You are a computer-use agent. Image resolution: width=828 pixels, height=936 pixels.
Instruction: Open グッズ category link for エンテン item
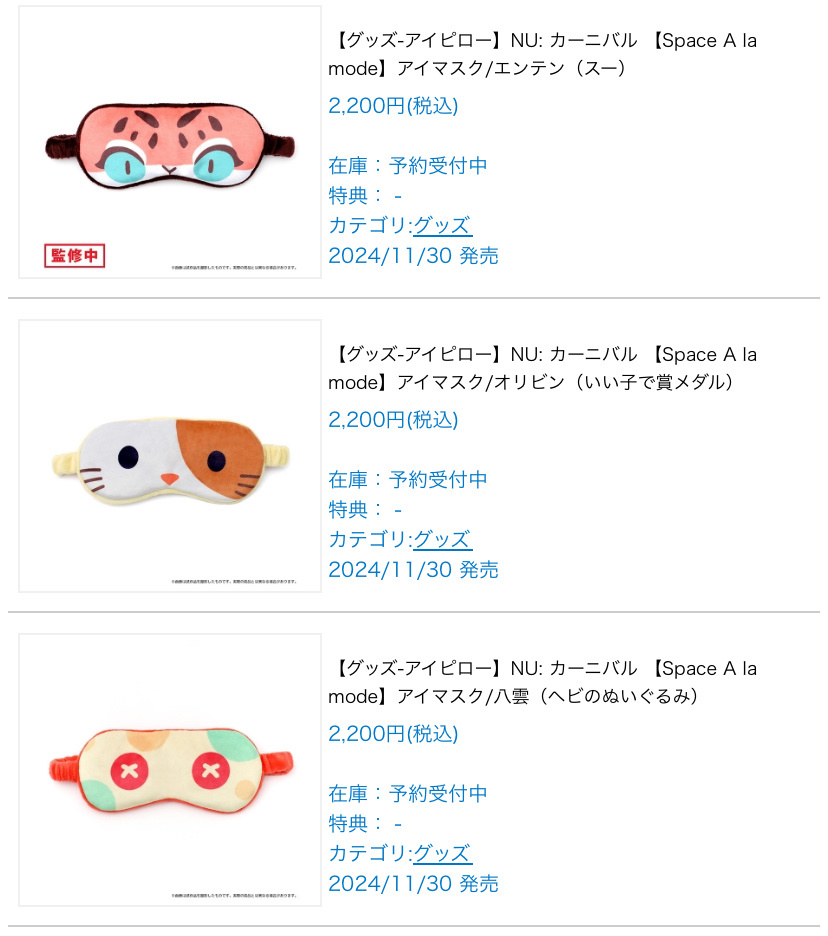pyautogui.click(x=442, y=226)
